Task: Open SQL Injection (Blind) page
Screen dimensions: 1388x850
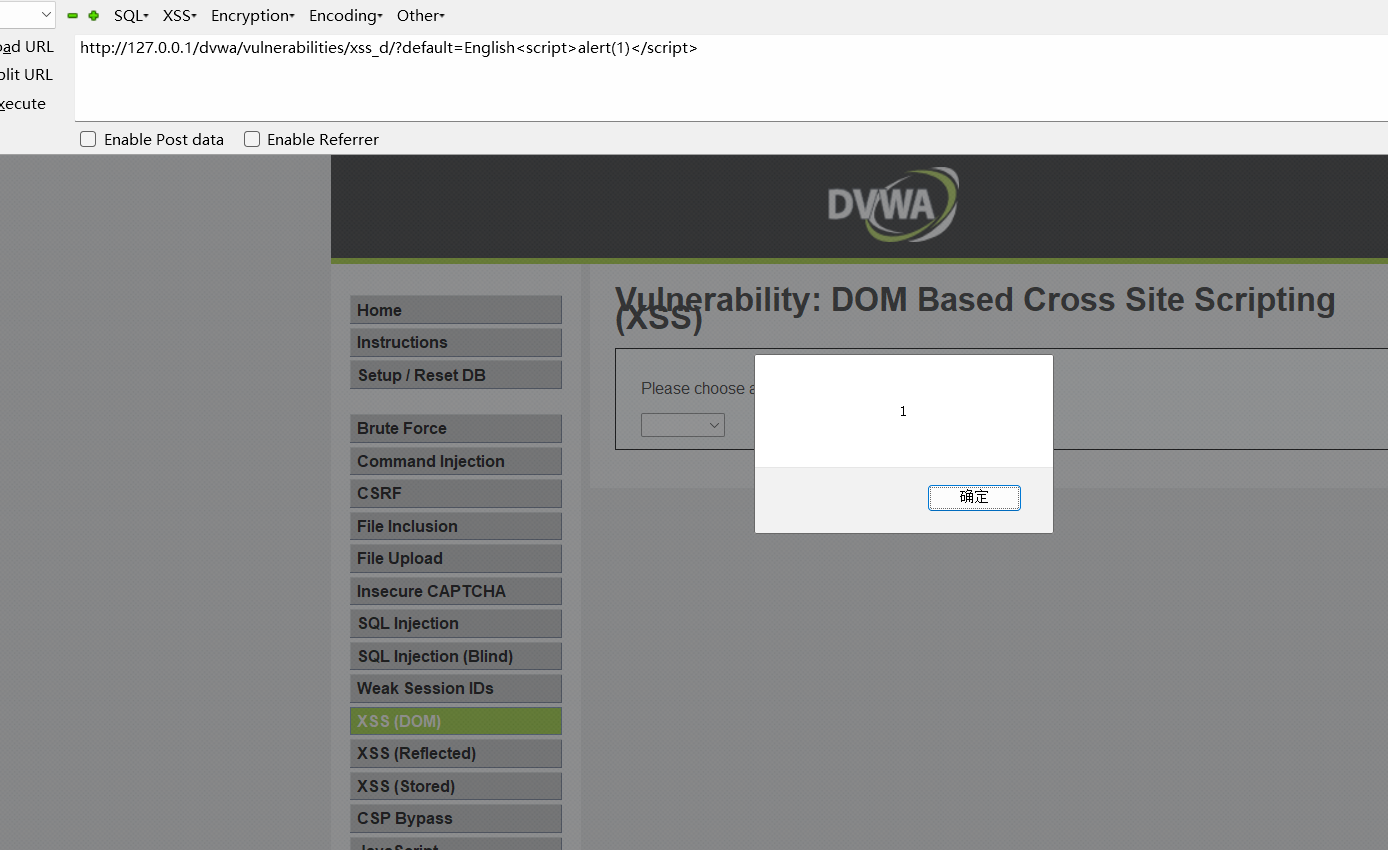Action: coord(456,656)
